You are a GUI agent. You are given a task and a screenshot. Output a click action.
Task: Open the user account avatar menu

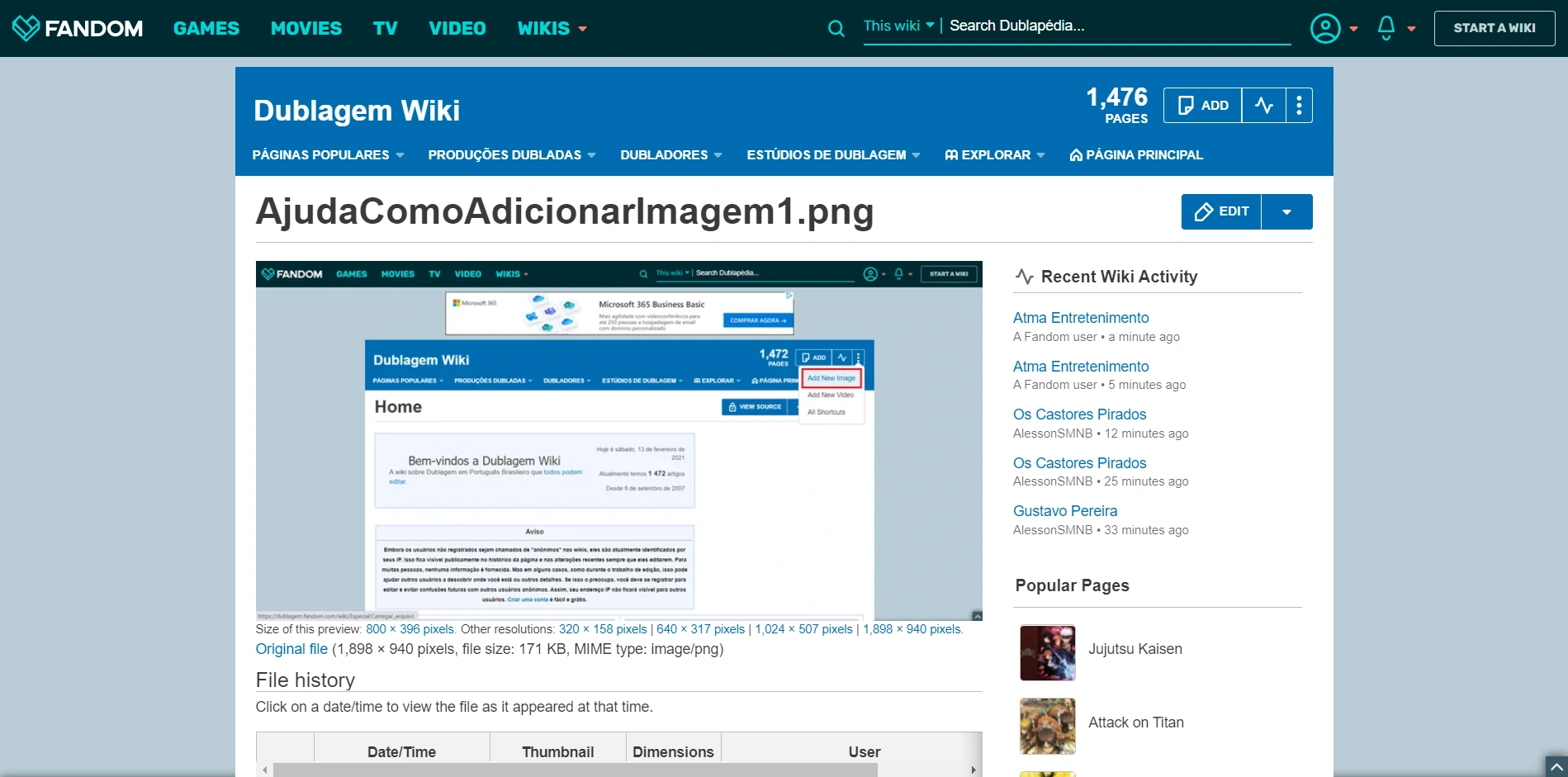click(1325, 28)
